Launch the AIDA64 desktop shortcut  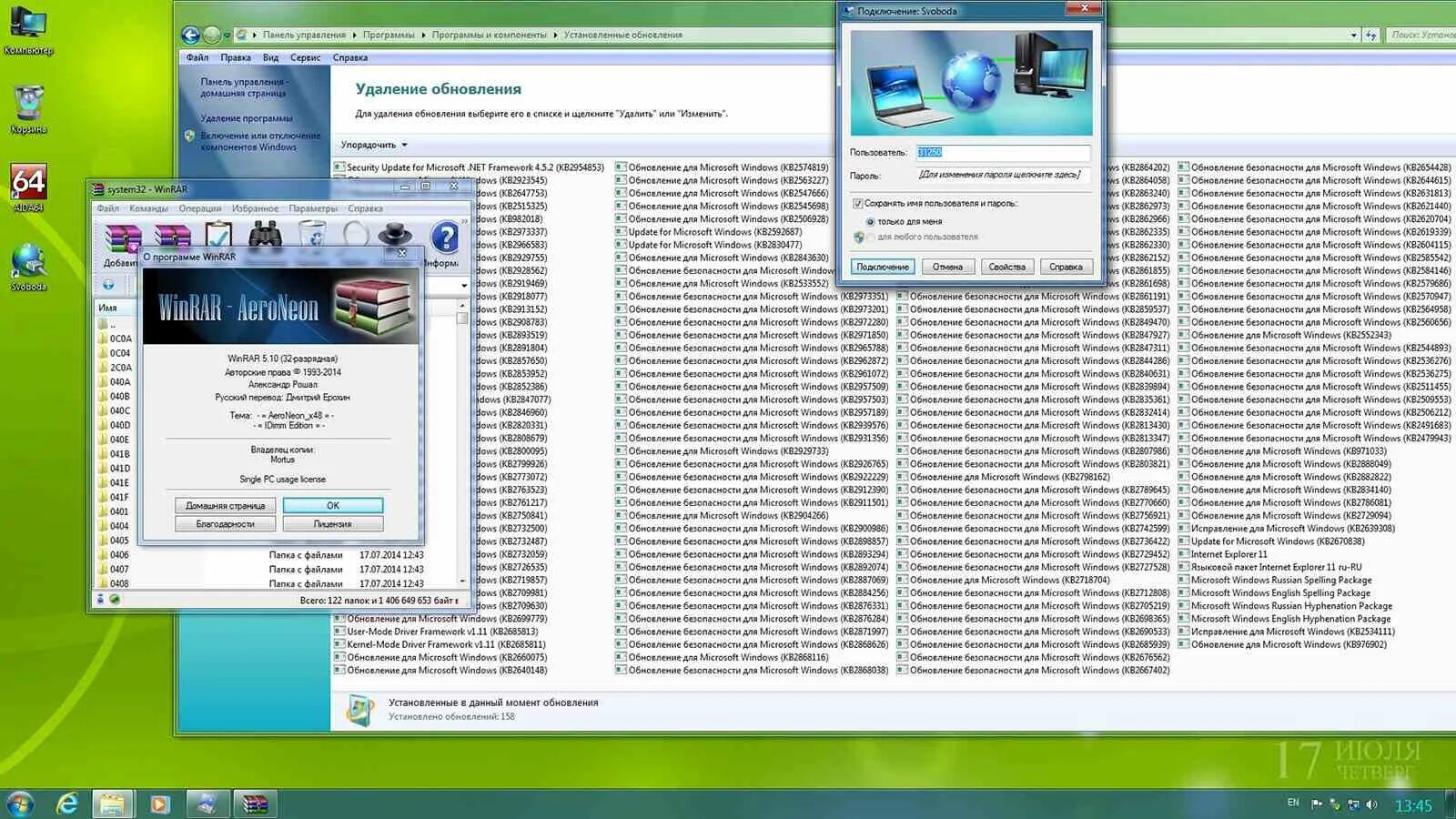point(27,188)
